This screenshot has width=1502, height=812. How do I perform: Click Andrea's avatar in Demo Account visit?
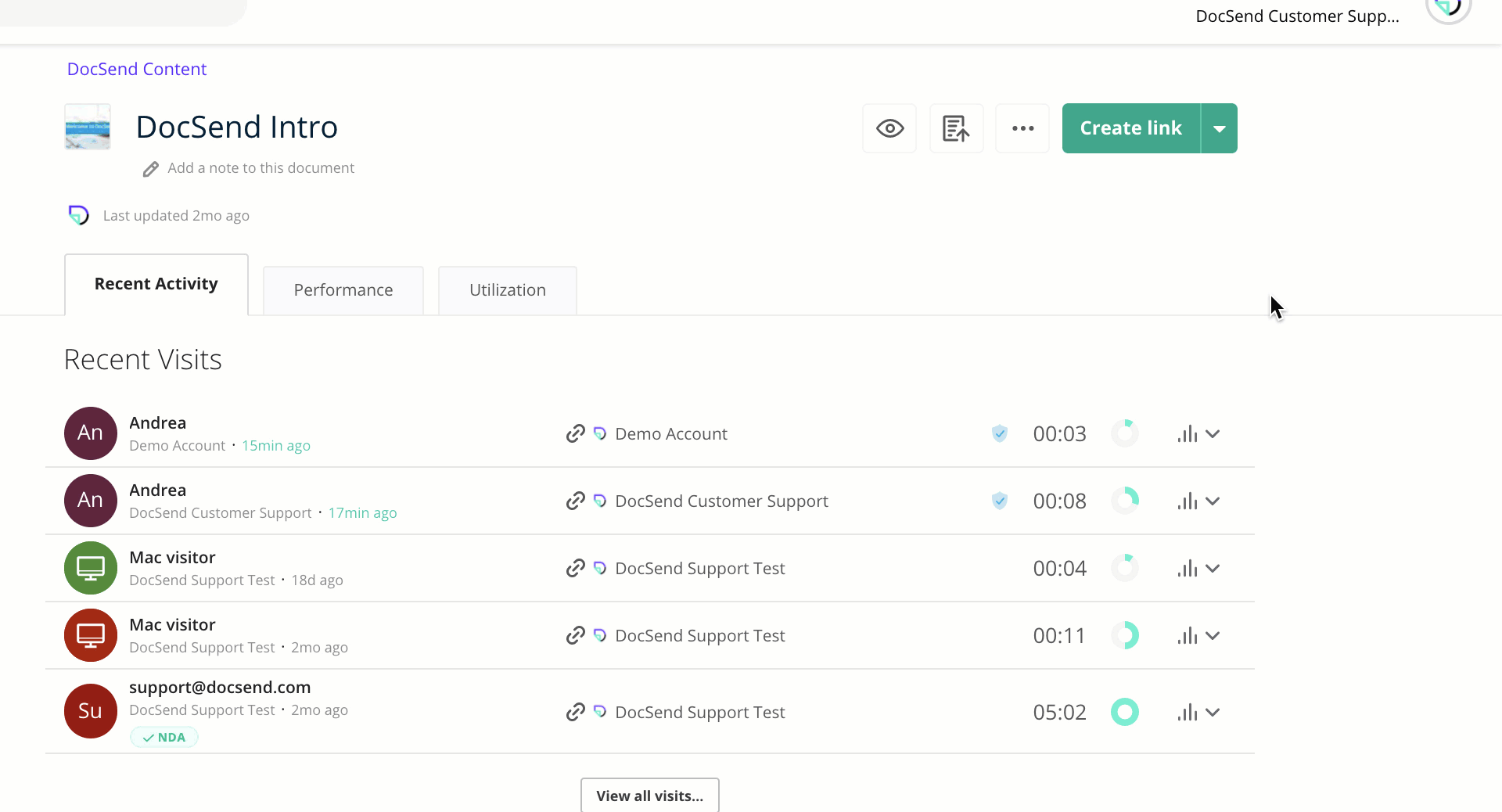click(91, 433)
